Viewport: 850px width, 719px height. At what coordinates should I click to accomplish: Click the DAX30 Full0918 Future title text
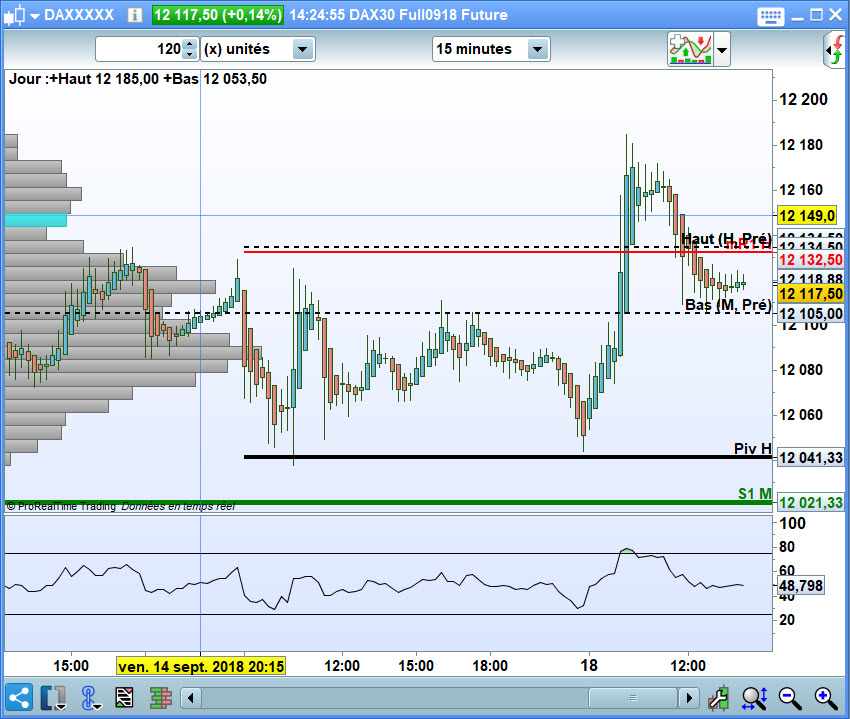click(428, 15)
